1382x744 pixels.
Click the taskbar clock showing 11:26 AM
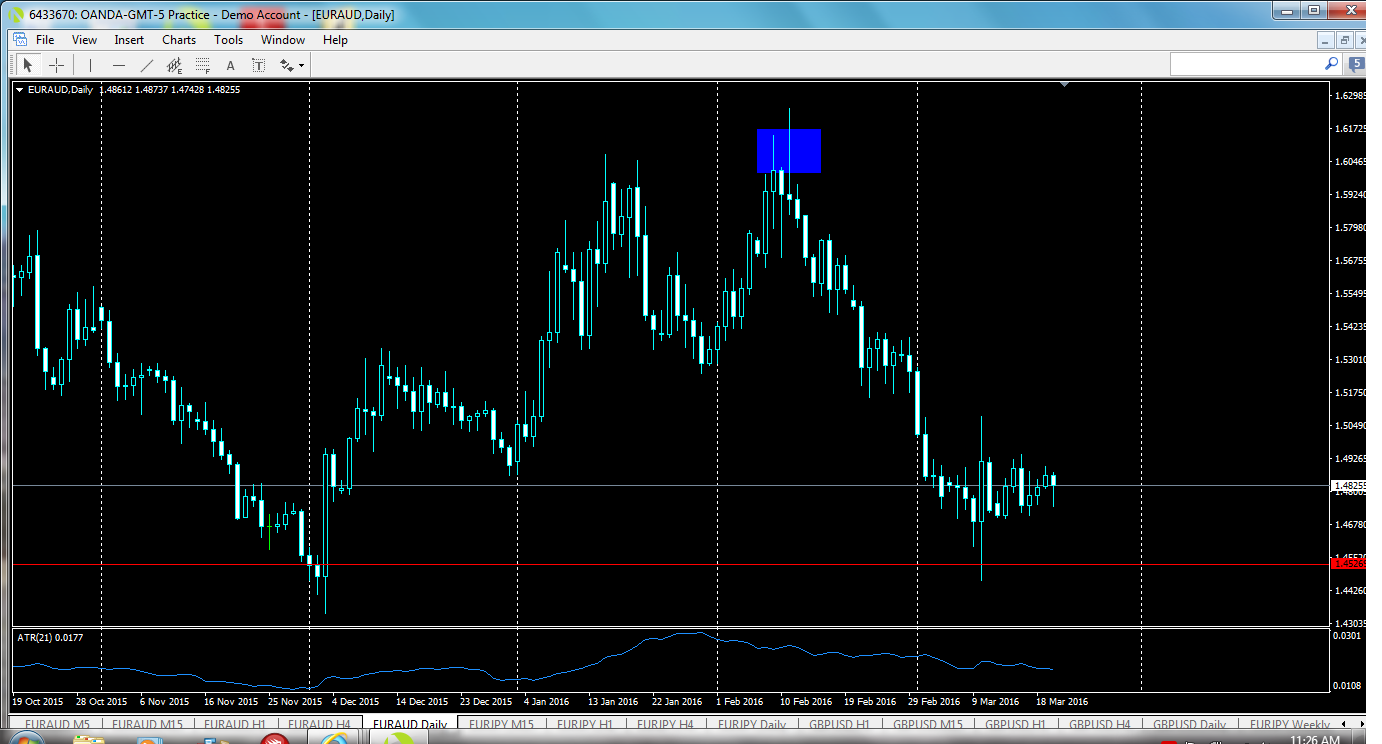[x=1316, y=740]
